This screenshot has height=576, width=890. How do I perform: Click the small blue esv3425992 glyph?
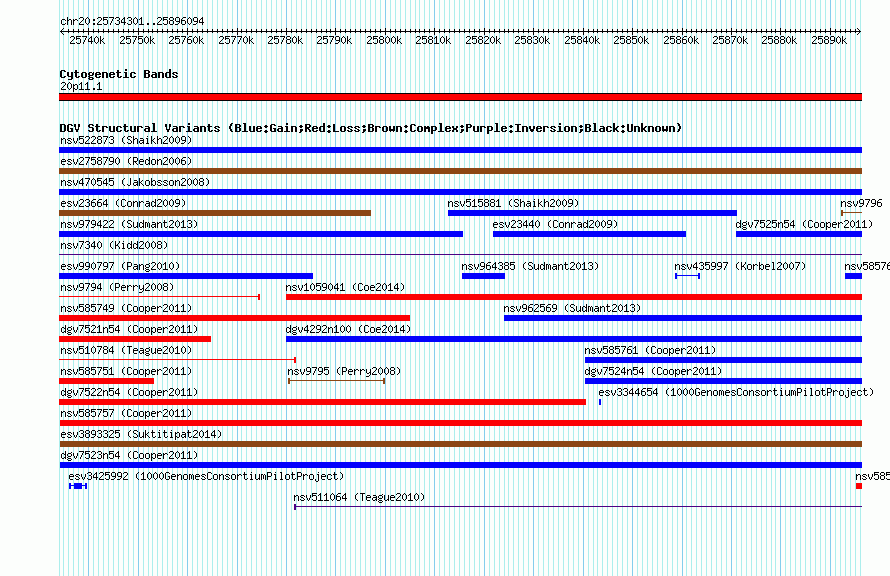pyautogui.click(x=78, y=486)
